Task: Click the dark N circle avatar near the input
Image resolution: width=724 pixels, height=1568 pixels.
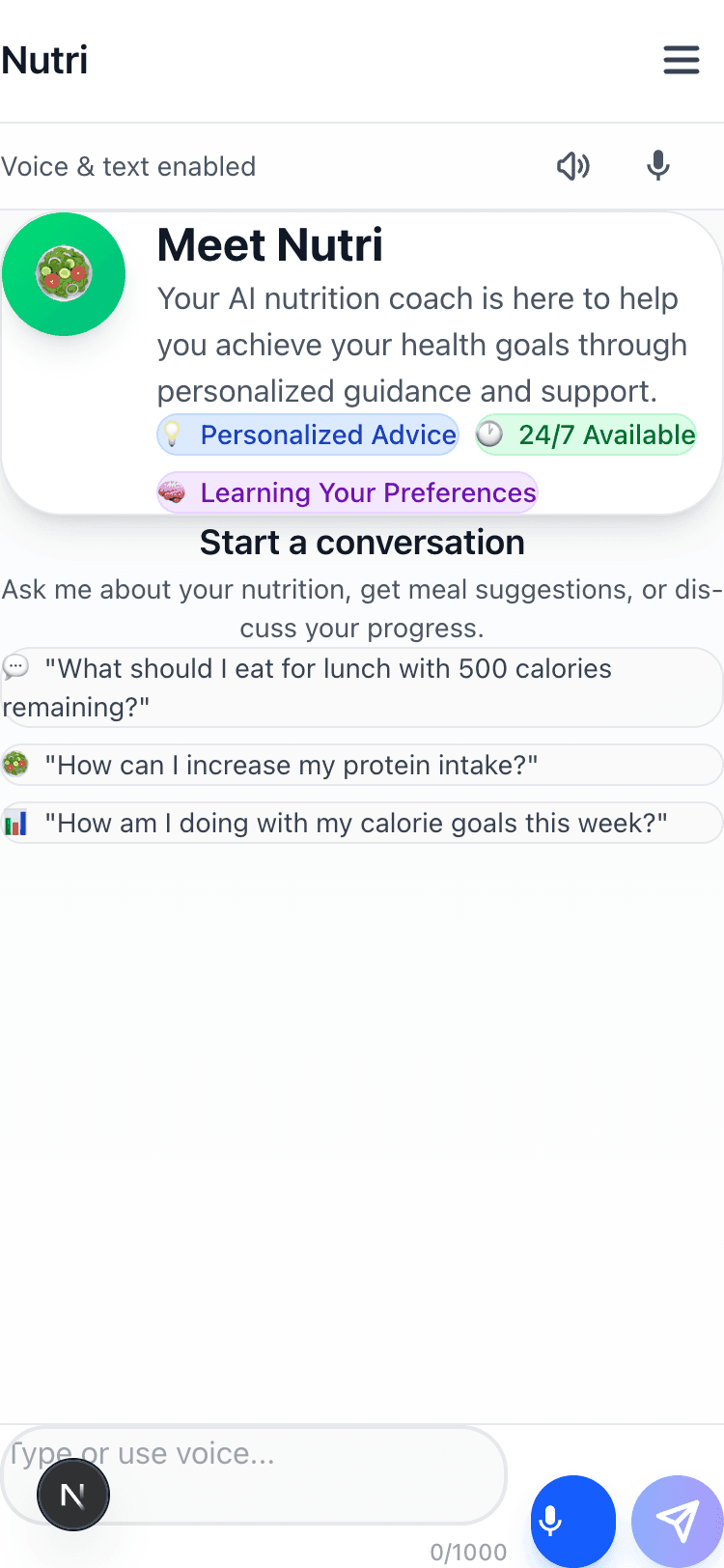Action: pyautogui.click(x=73, y=1494)
